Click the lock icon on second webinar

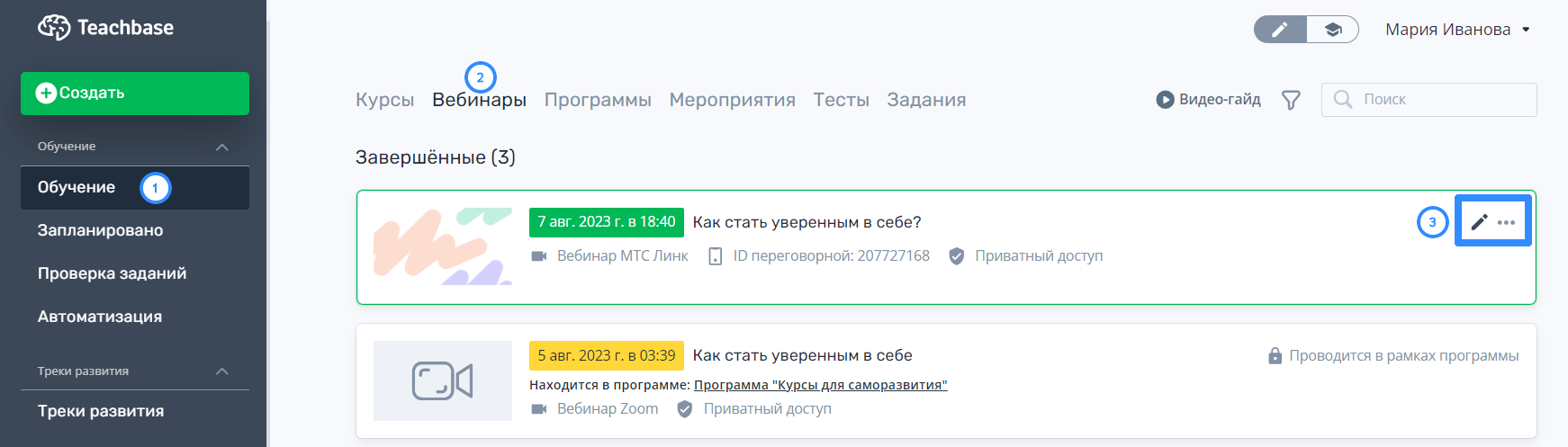click(x=1275, y=356)
